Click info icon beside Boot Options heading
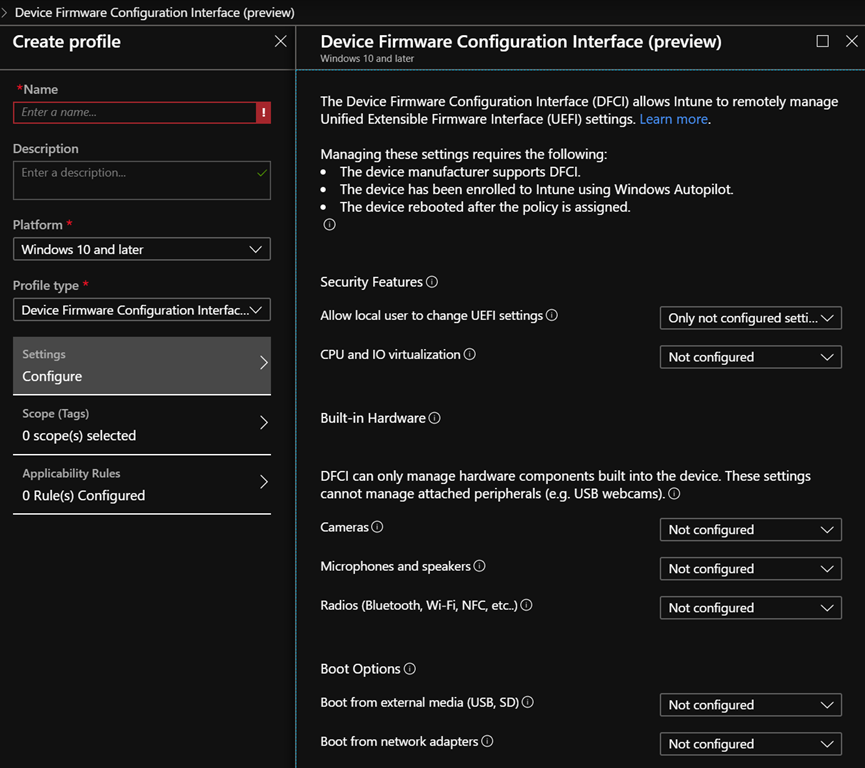 (x=409, y=669)
